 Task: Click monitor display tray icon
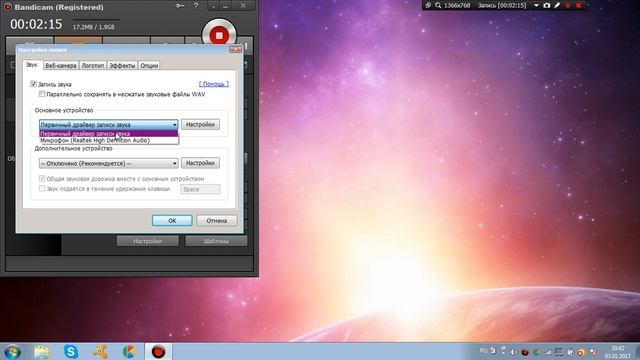[x=559, y=352]
